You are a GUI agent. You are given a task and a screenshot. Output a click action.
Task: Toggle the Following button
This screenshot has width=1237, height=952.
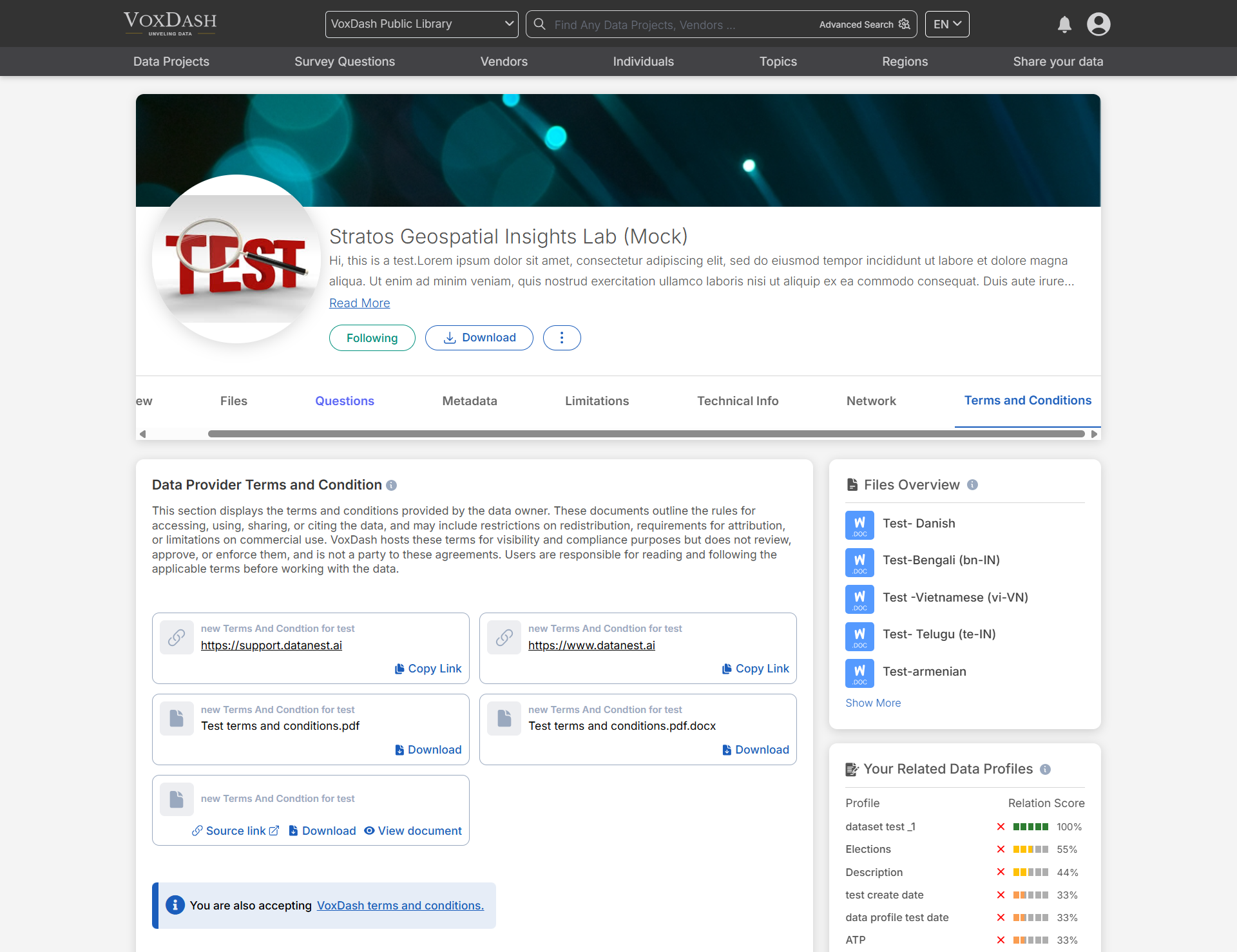[372, 338]
